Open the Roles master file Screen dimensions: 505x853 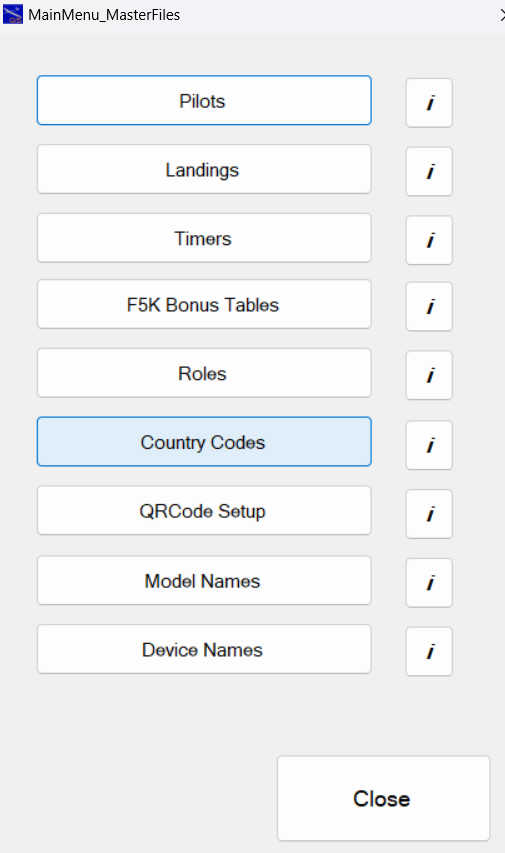click(204, 373)
